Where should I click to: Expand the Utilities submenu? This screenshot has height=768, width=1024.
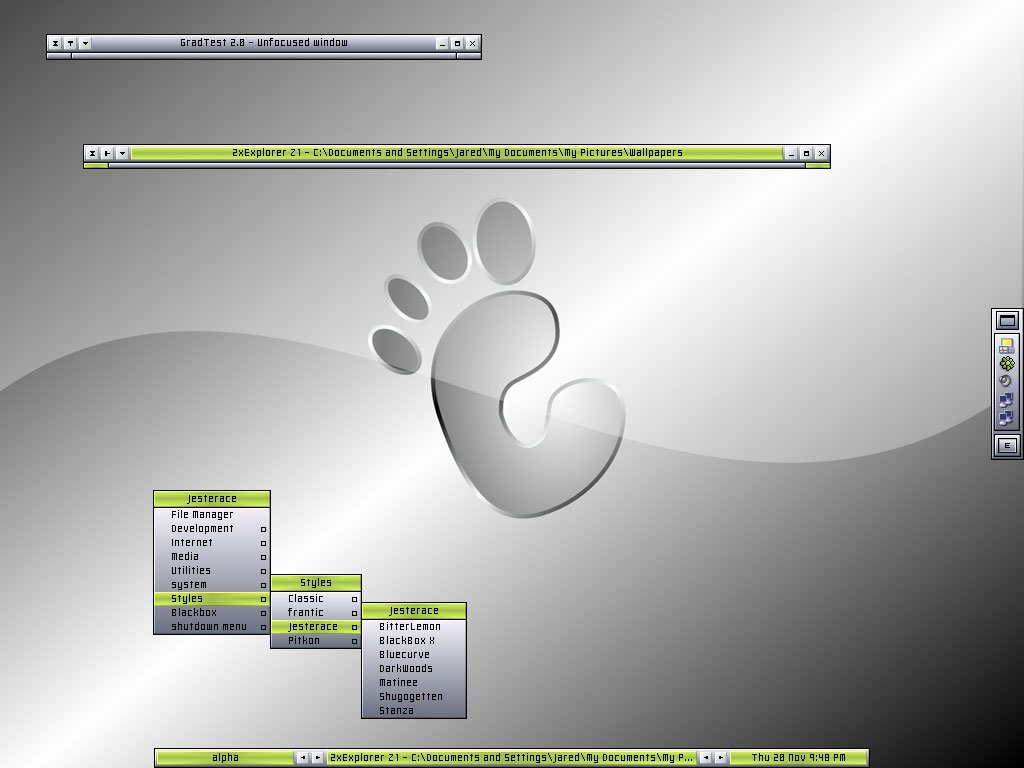212,571
